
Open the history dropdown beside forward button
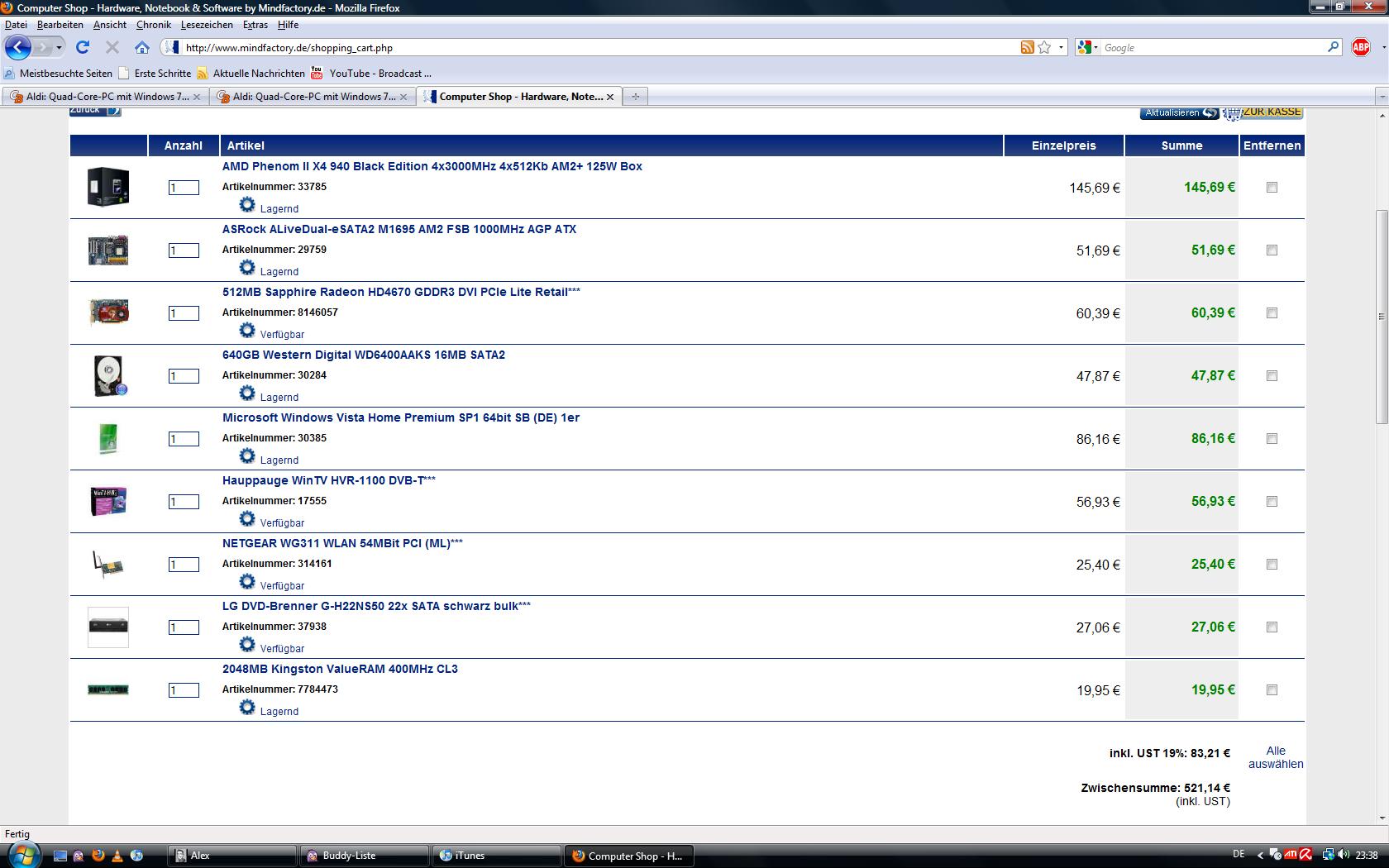59,47
